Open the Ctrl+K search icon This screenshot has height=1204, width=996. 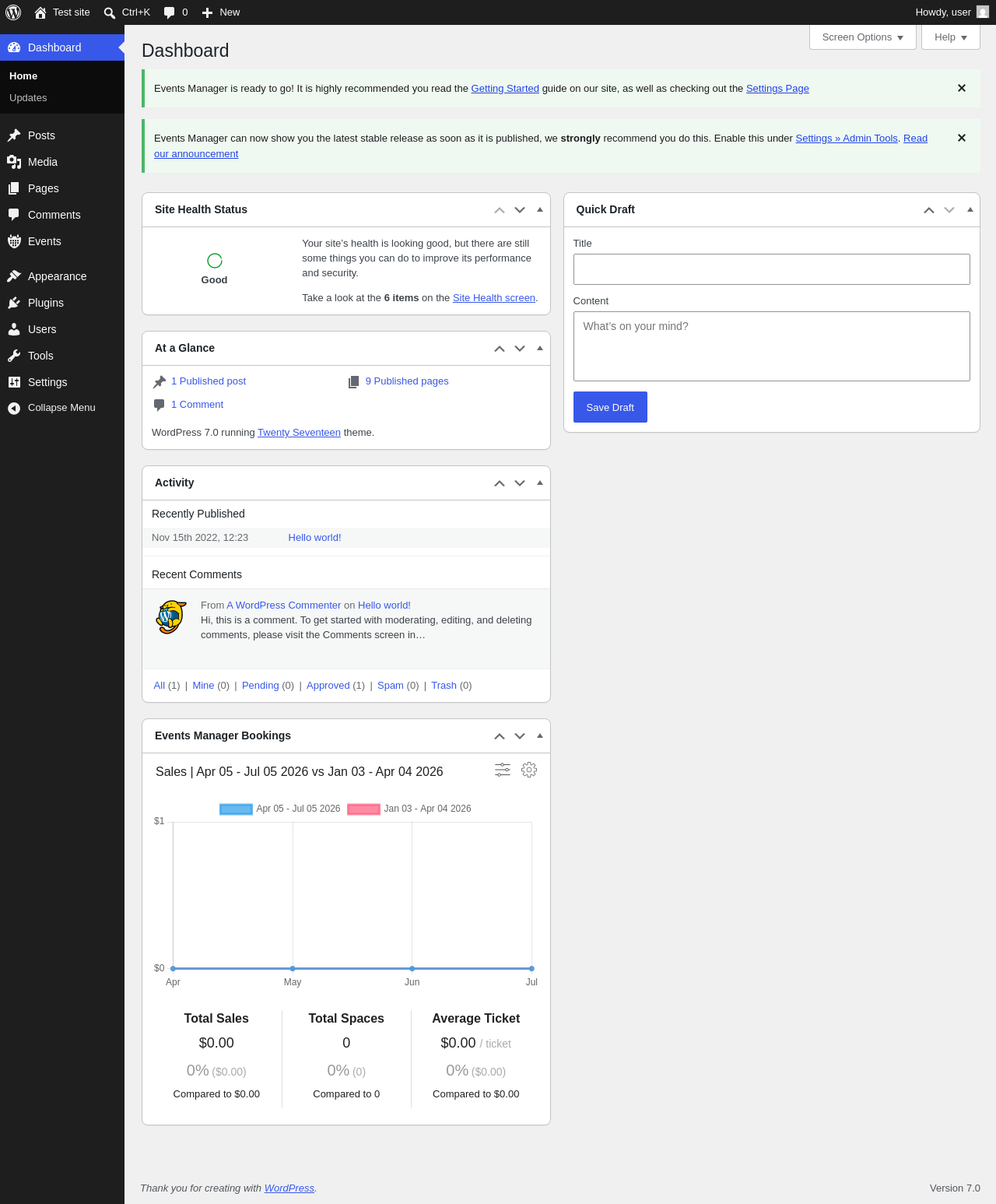[110, 12]
